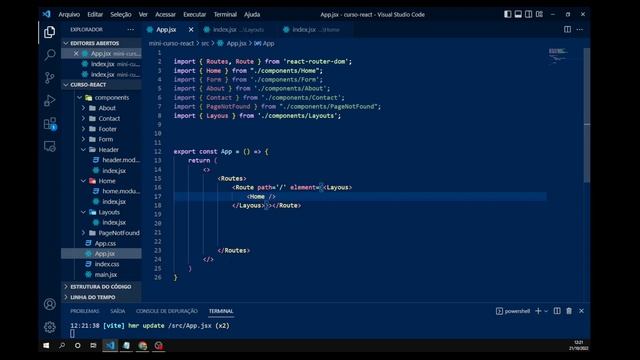The height and width of the screenshot is (360, 640).
Task: Open the Manage gear settings
Action: (49, 327)
